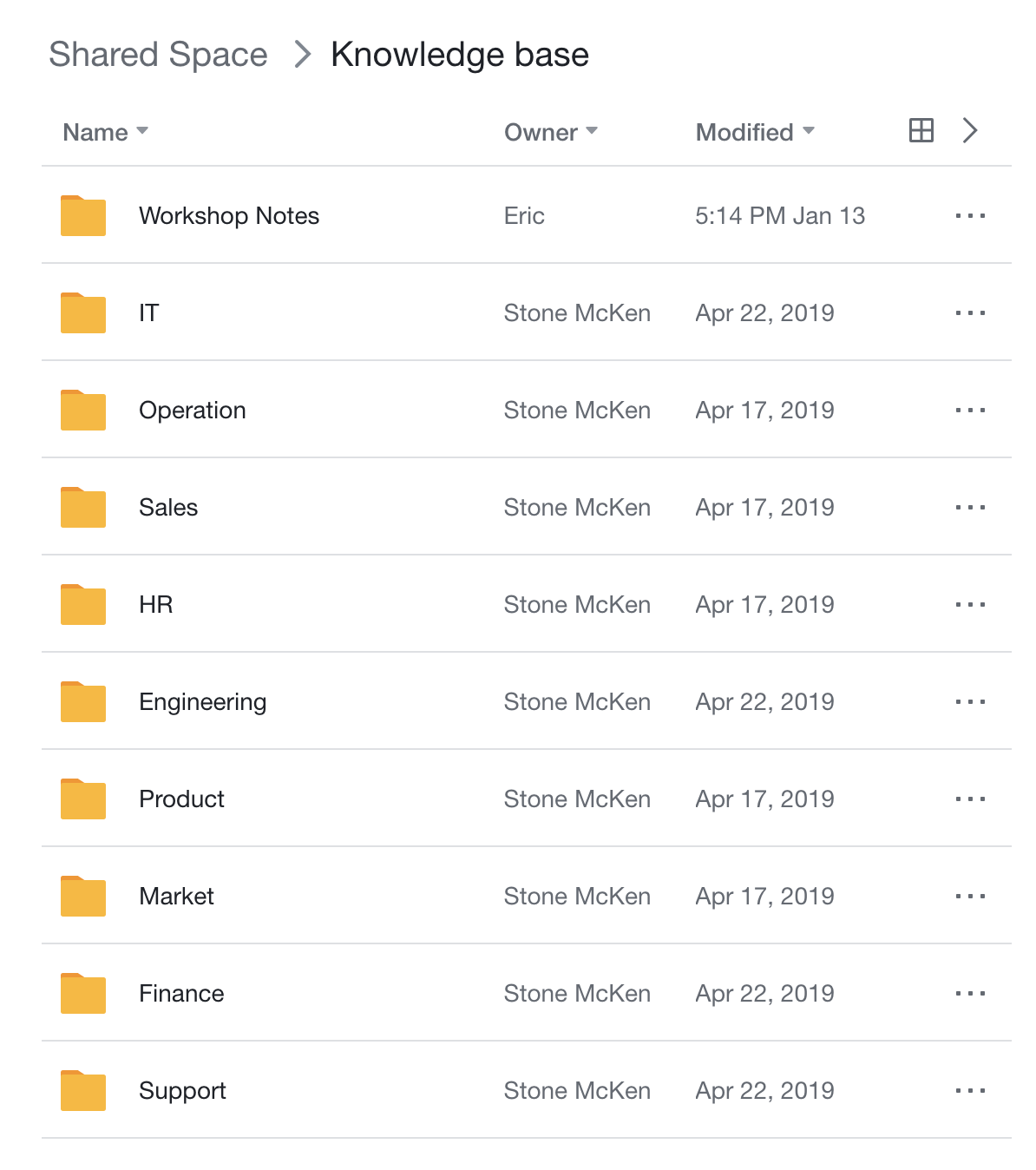Screen dimensions: 1036x1170
Task: Open the Name sort dropdown
Action: point(105,132)
